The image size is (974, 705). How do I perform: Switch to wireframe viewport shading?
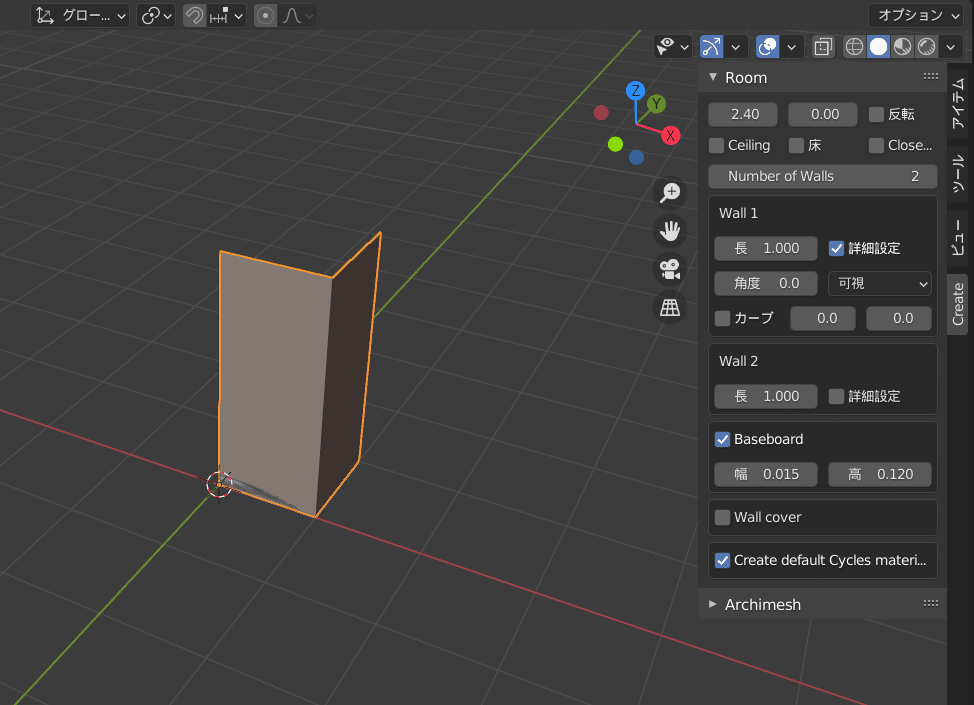click(x=855, y=46)
